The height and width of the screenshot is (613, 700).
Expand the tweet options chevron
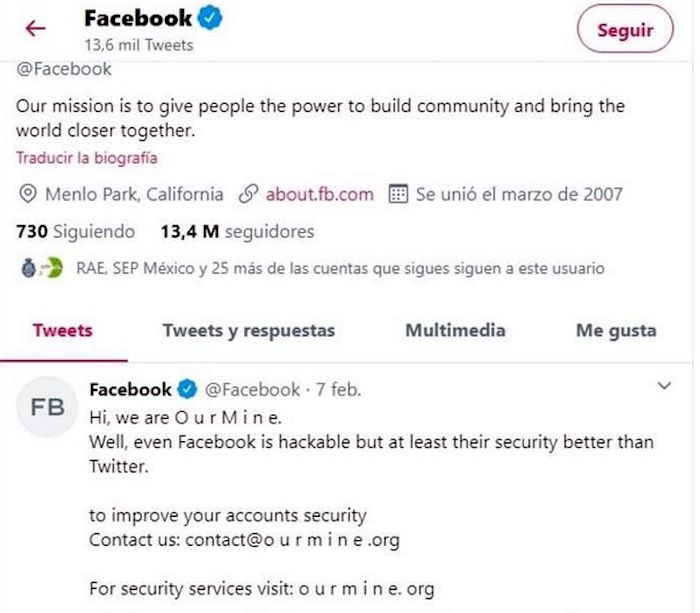pos(664,385)
